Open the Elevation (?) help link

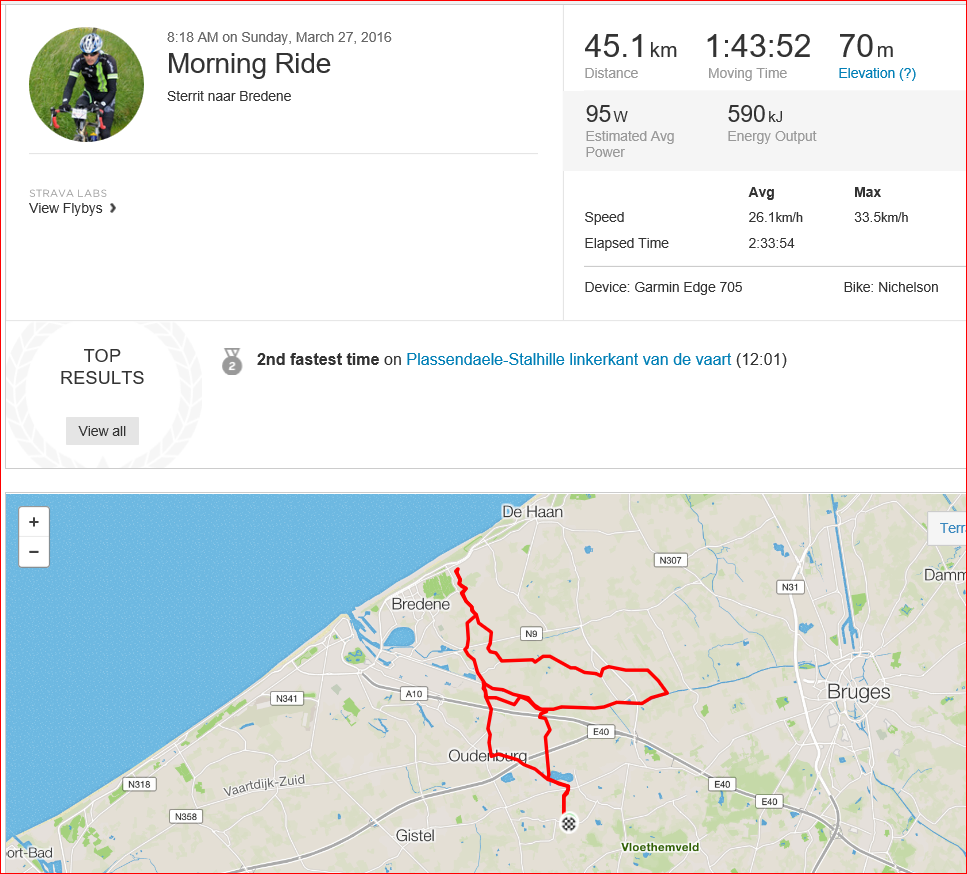click(x=877, y=73)
